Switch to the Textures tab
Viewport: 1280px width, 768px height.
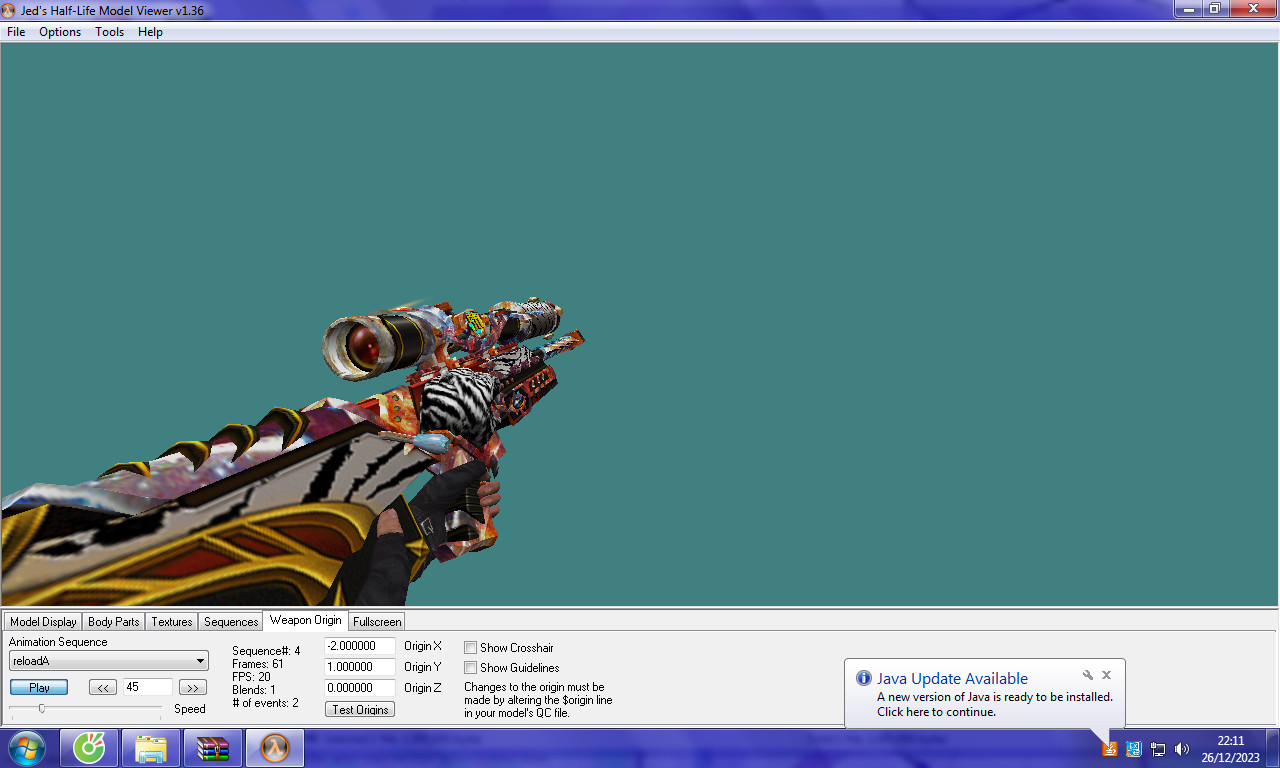point(171,622)
